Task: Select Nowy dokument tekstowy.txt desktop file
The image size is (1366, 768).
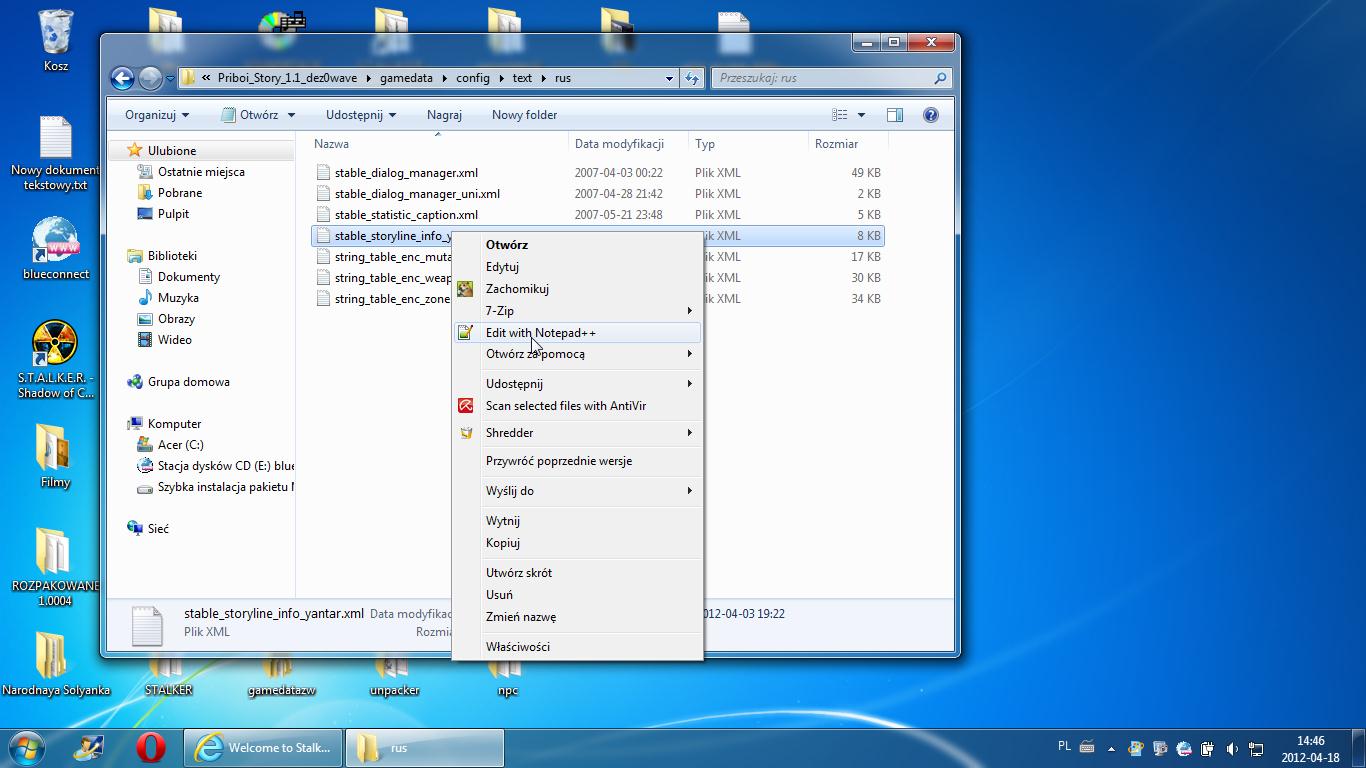Action: tap(55, 153)
